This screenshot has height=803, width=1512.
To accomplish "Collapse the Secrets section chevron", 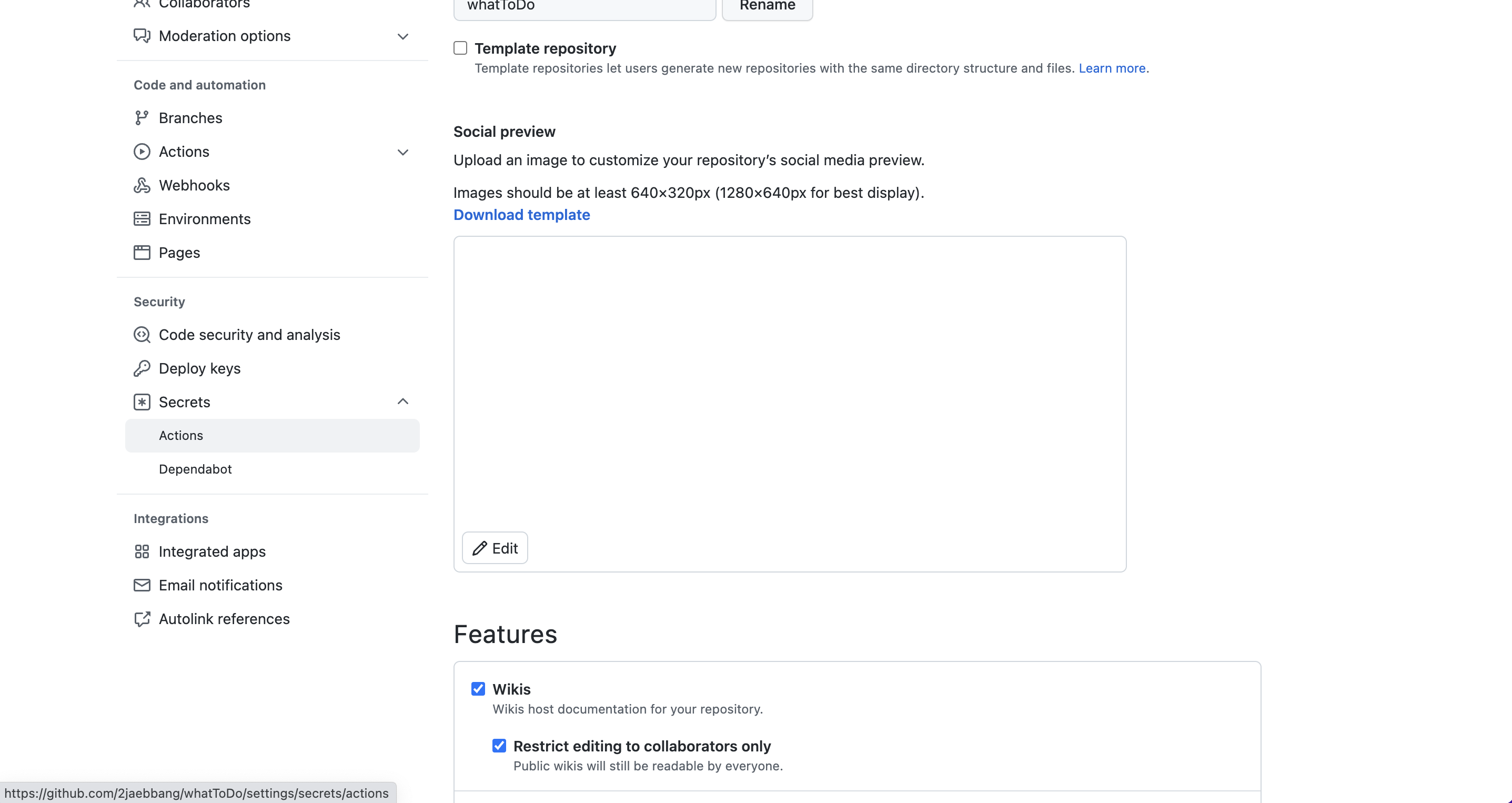I will click(402, 401).
